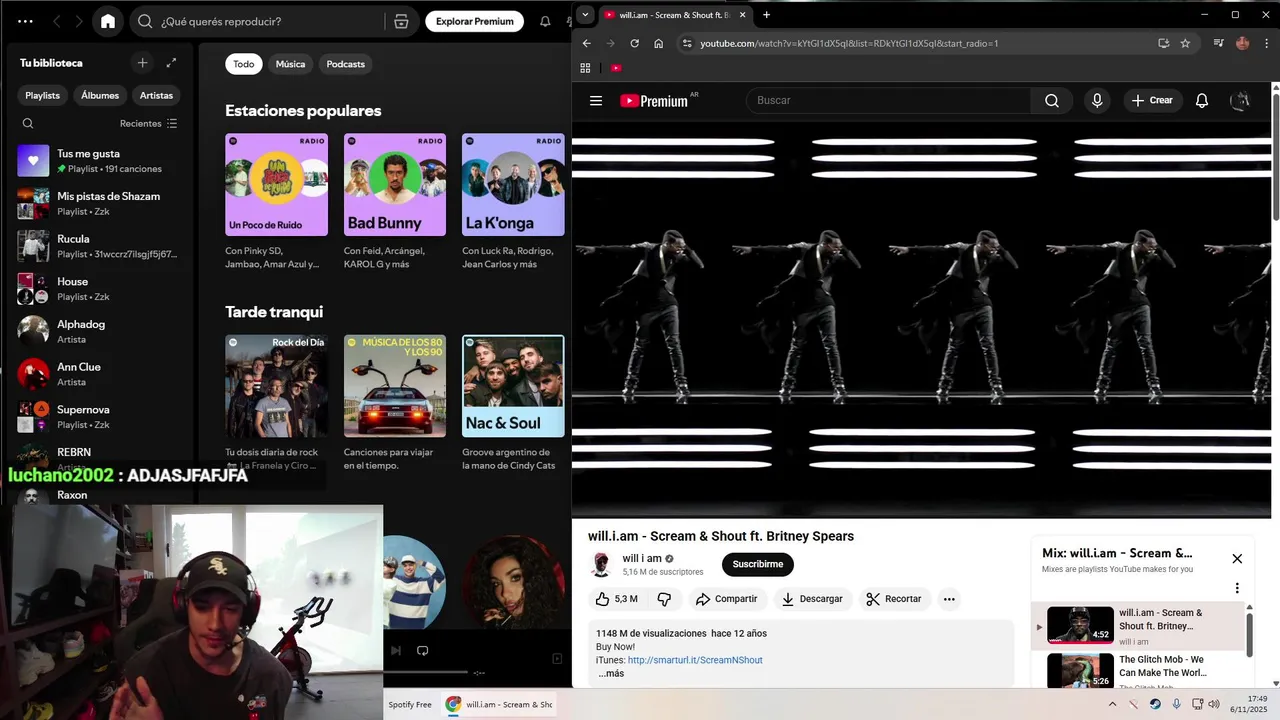Open a new Chrome tab

(766, 15)
